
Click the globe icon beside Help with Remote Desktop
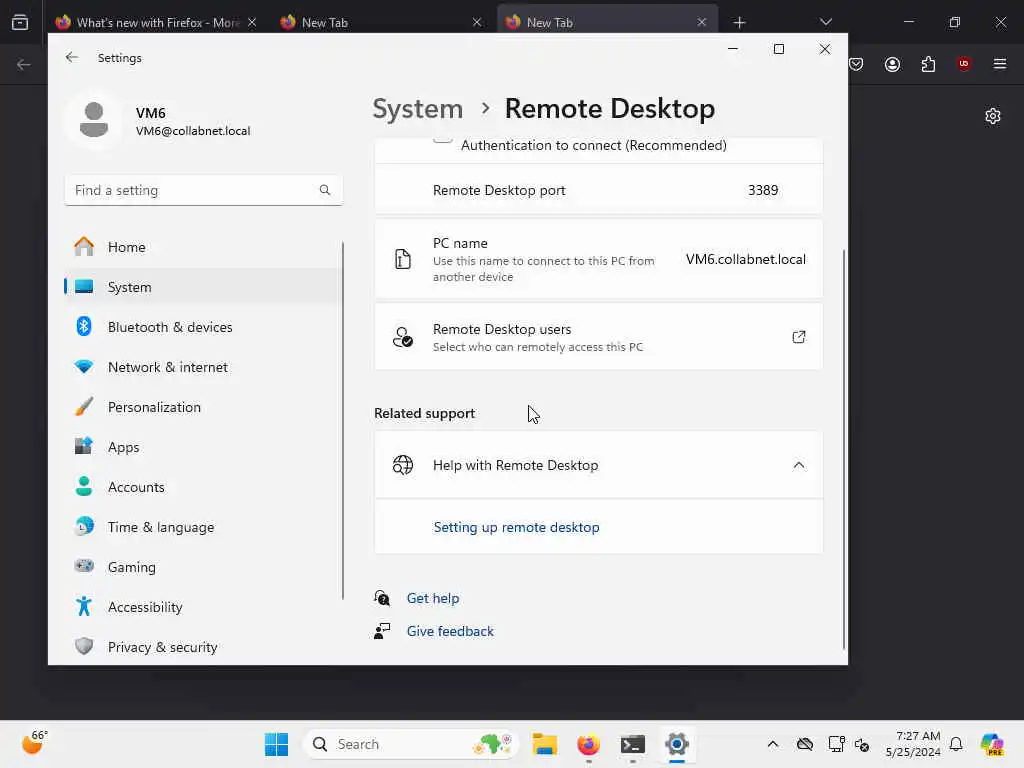[403, 465]
